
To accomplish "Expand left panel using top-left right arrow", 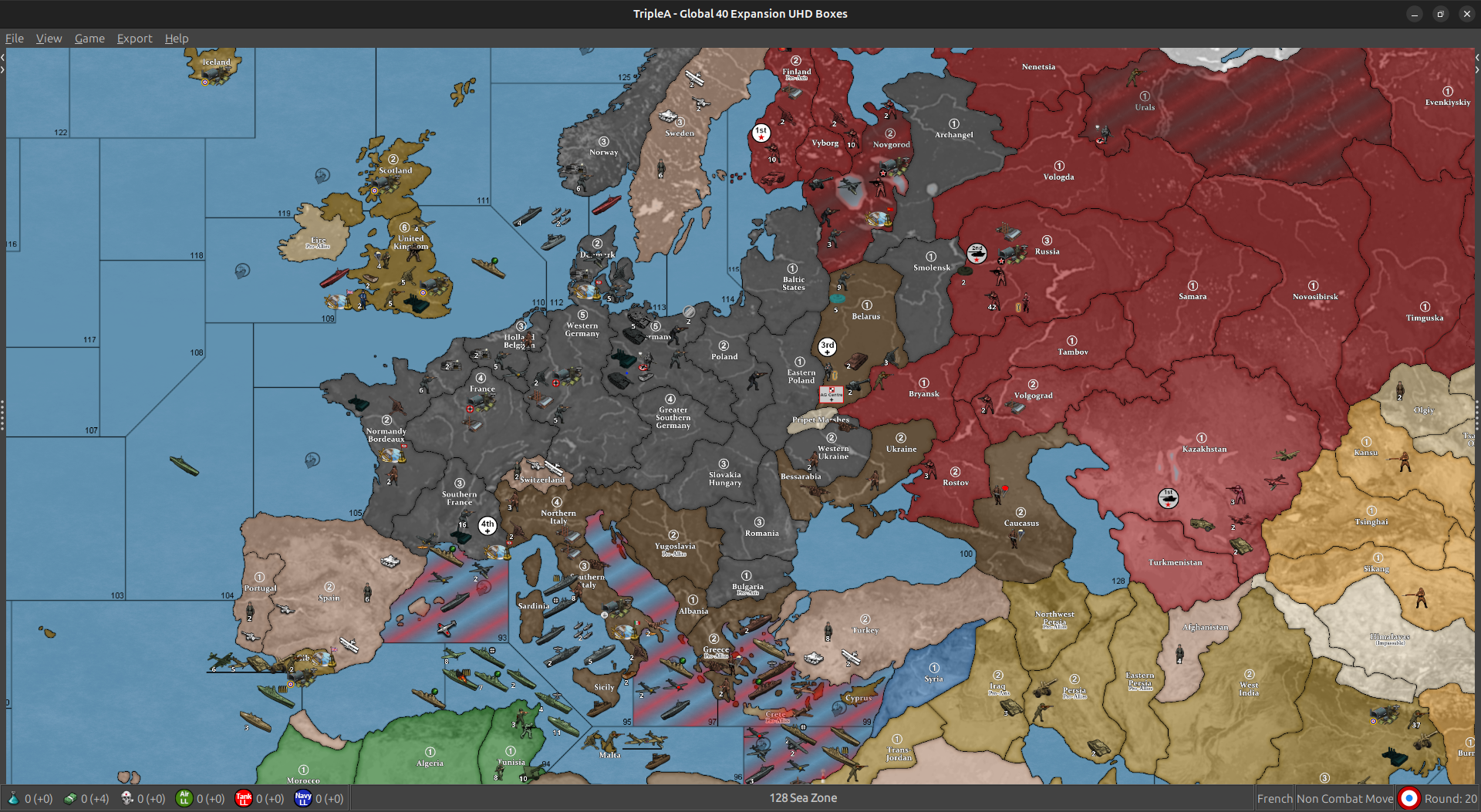I will 3,69.
